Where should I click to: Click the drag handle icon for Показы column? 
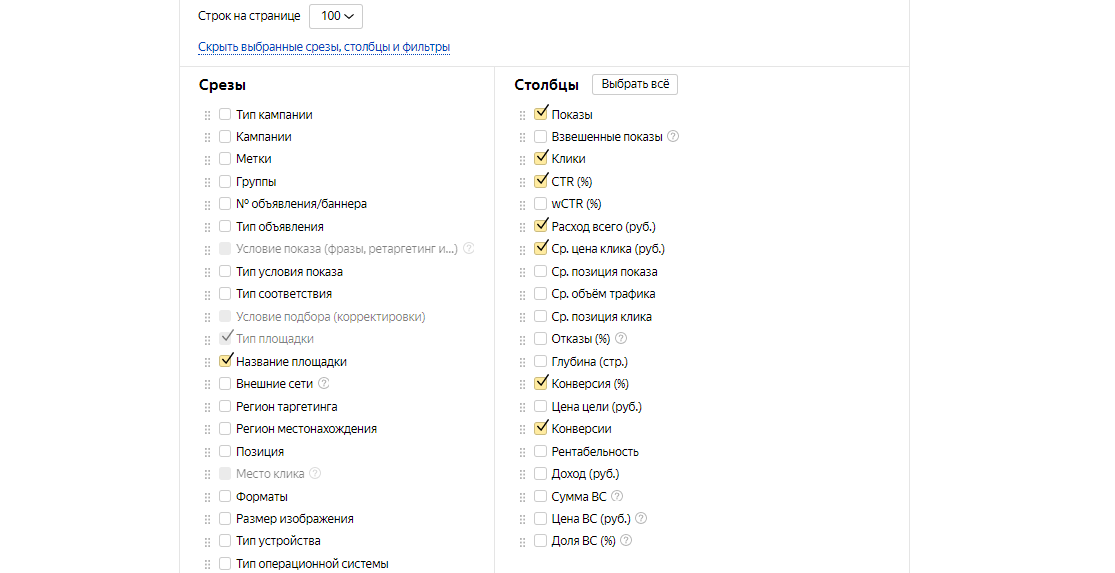click(x=522, y=115)
